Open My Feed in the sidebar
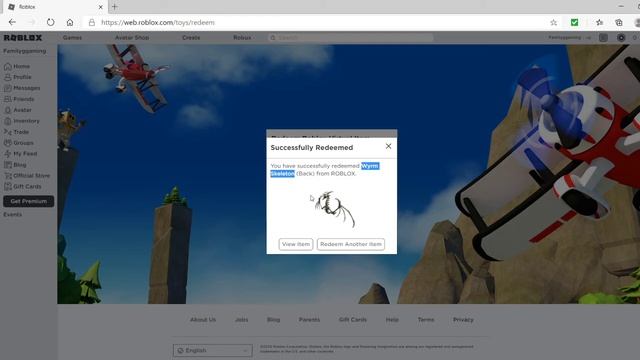 point(20,153)
